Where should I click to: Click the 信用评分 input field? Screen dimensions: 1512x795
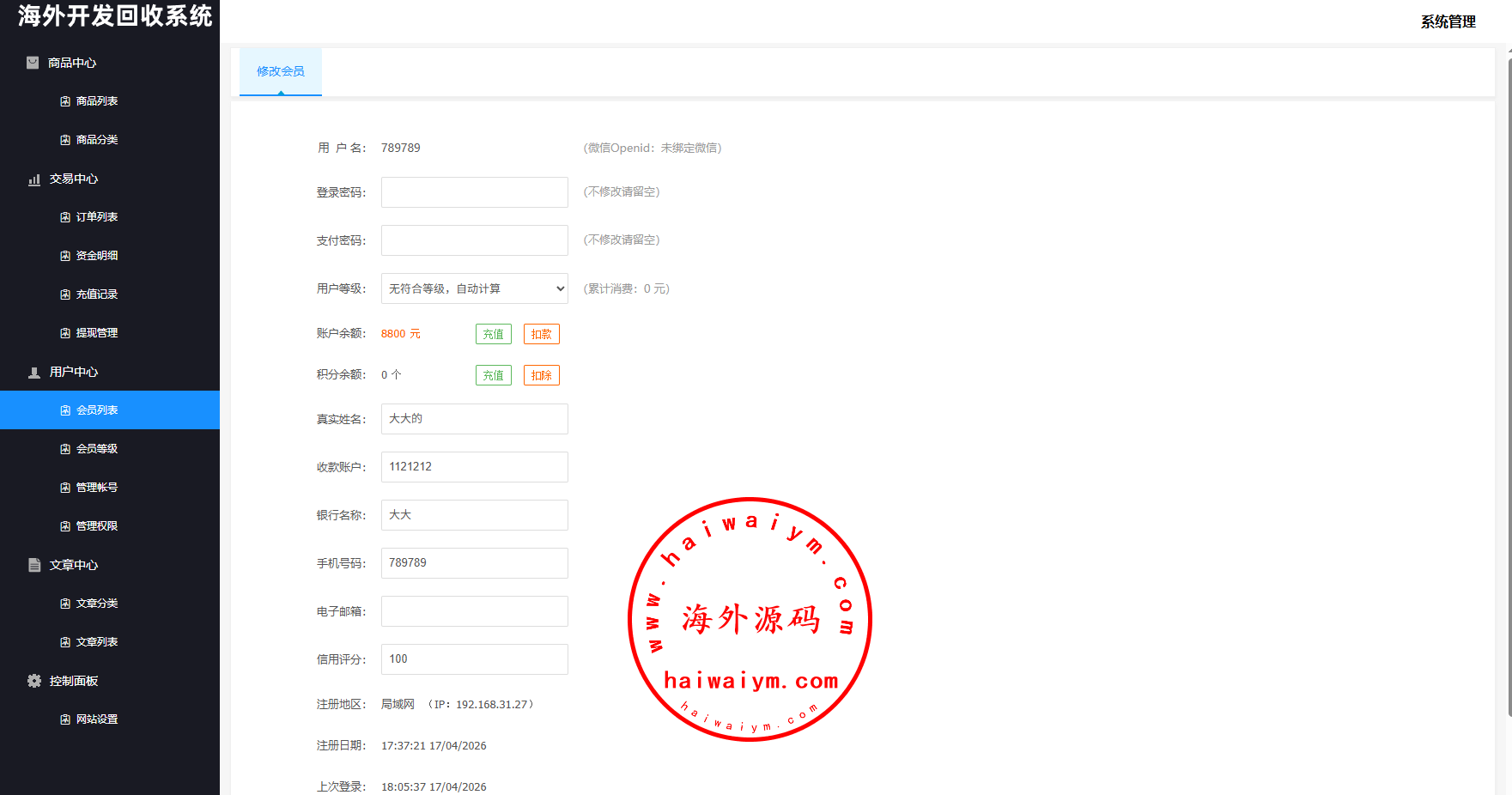474,659
